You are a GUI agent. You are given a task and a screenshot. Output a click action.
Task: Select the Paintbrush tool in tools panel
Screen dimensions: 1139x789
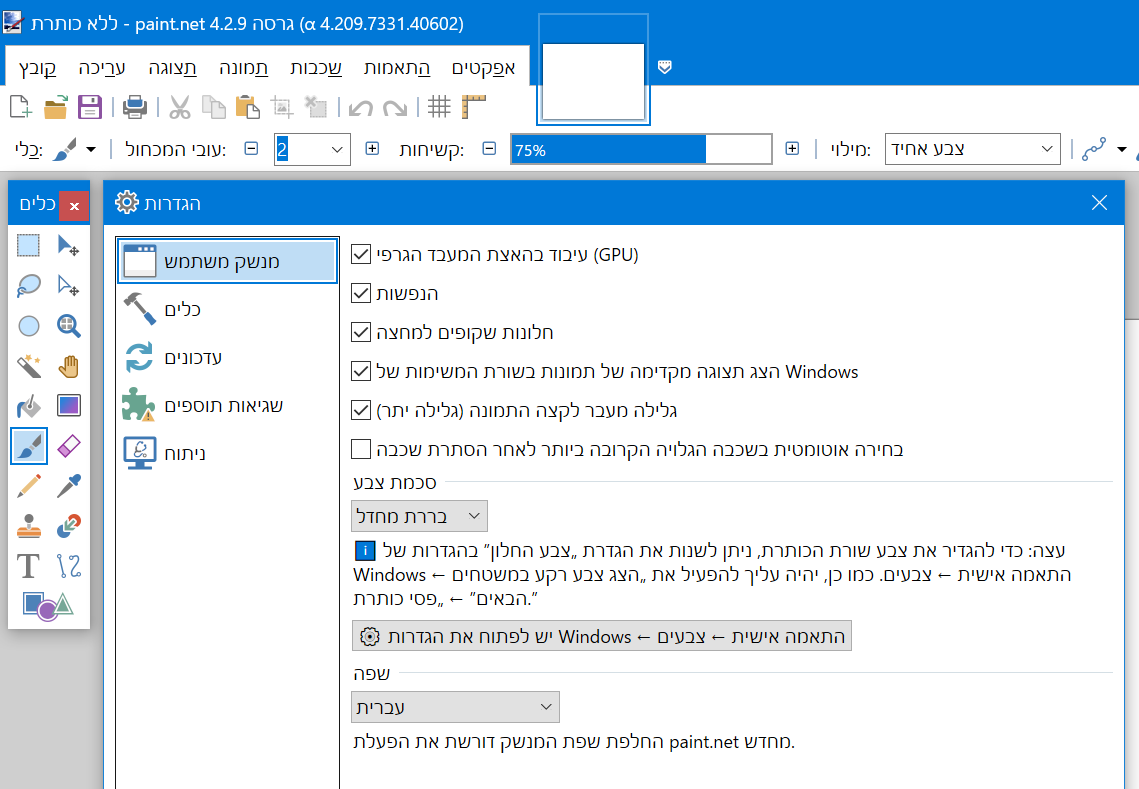[x=28, y=445]
